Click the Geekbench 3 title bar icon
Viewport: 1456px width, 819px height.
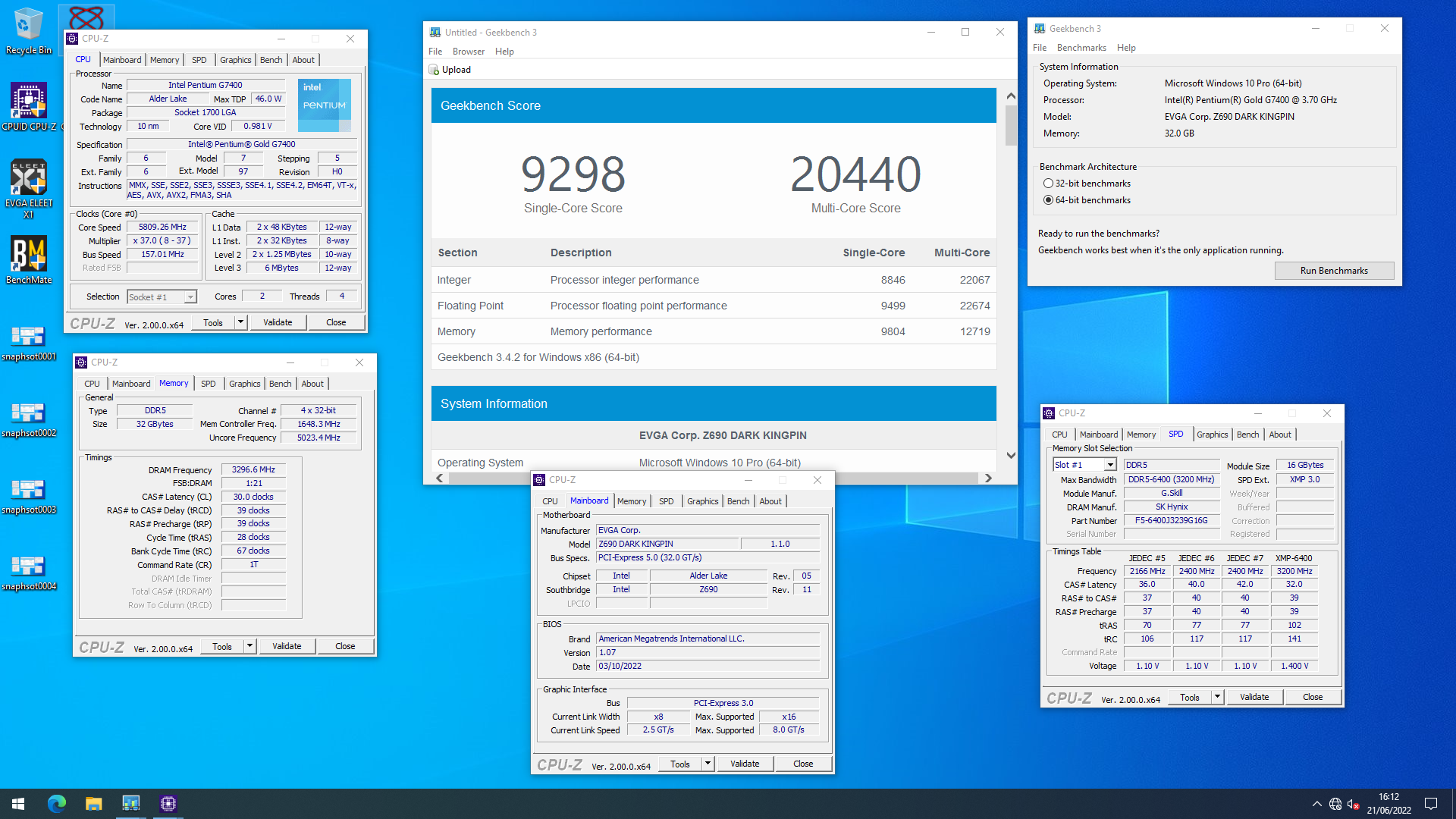[x=1040, y=29]
